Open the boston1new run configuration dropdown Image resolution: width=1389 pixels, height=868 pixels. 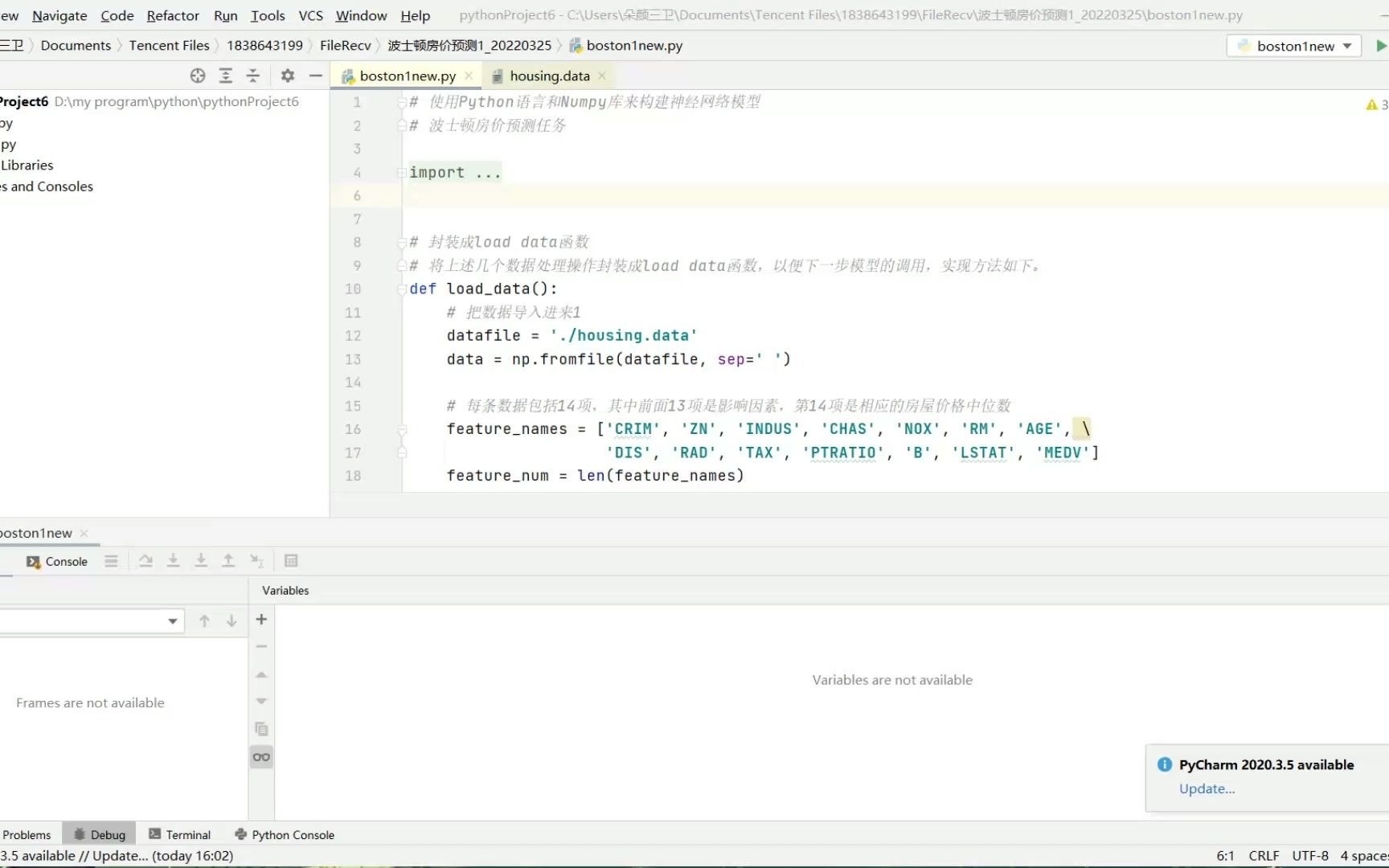click(x=1294, y=46)
